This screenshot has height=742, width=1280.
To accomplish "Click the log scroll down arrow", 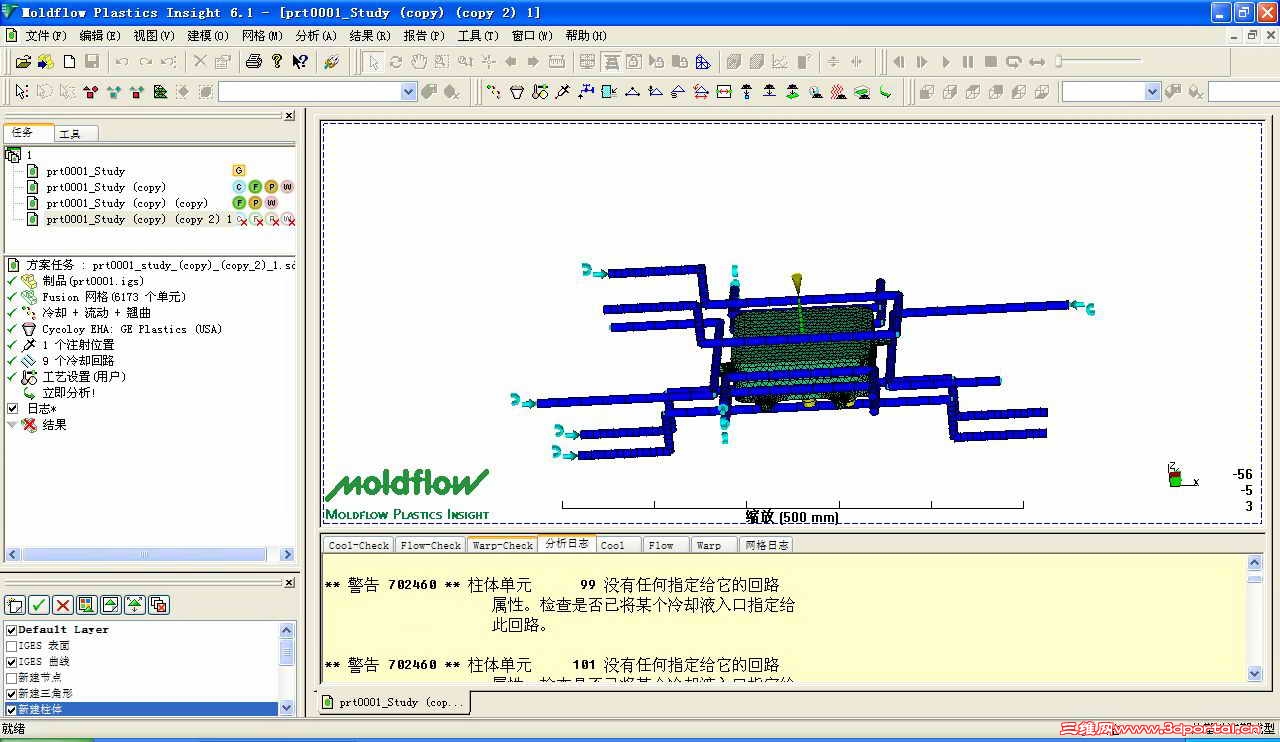I will coord(1255,674).
